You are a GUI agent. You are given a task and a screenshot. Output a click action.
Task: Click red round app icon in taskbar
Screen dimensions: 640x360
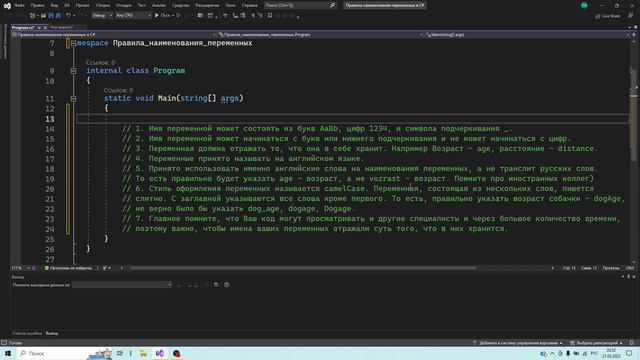pyautogui.click(x=176, y=353)
